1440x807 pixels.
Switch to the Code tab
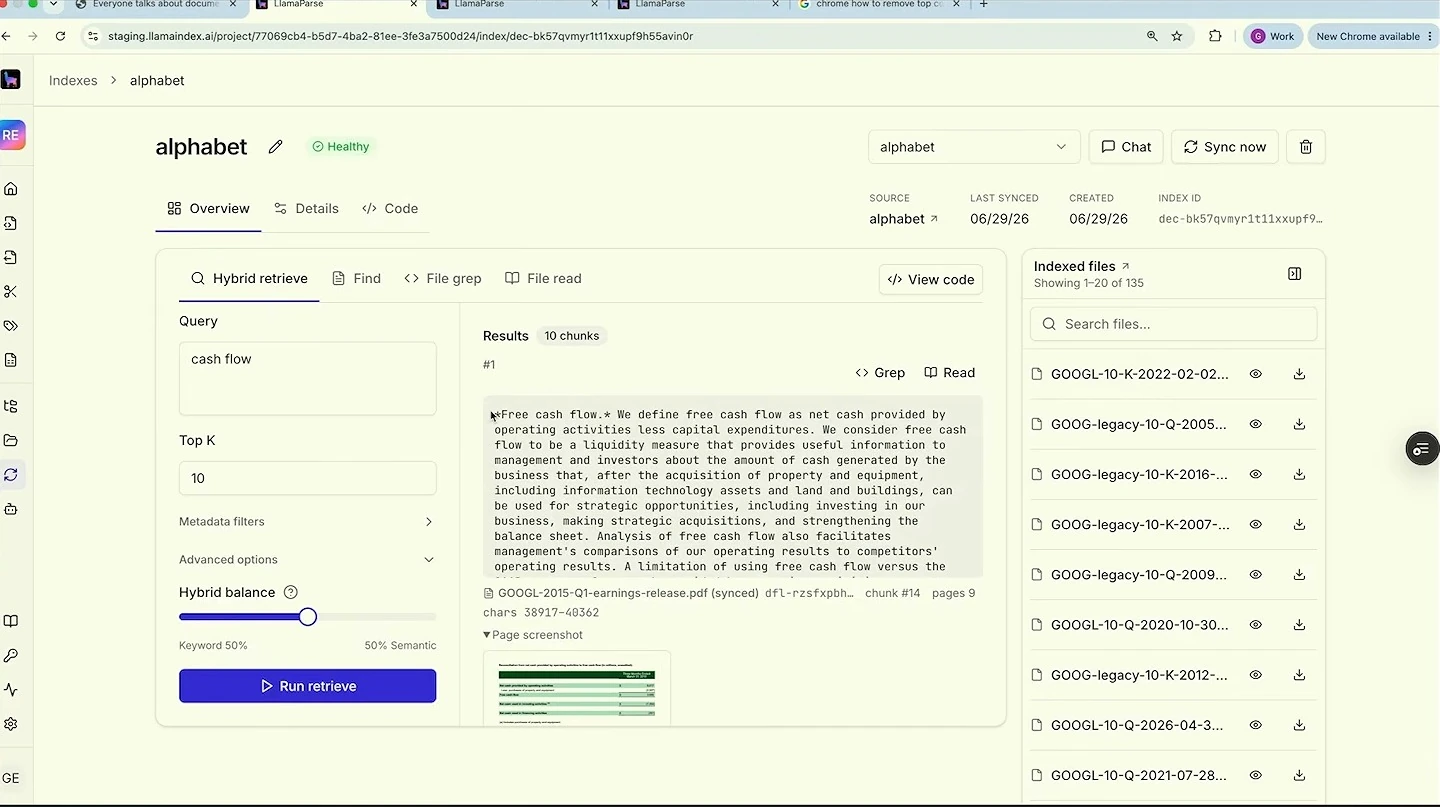390,209
